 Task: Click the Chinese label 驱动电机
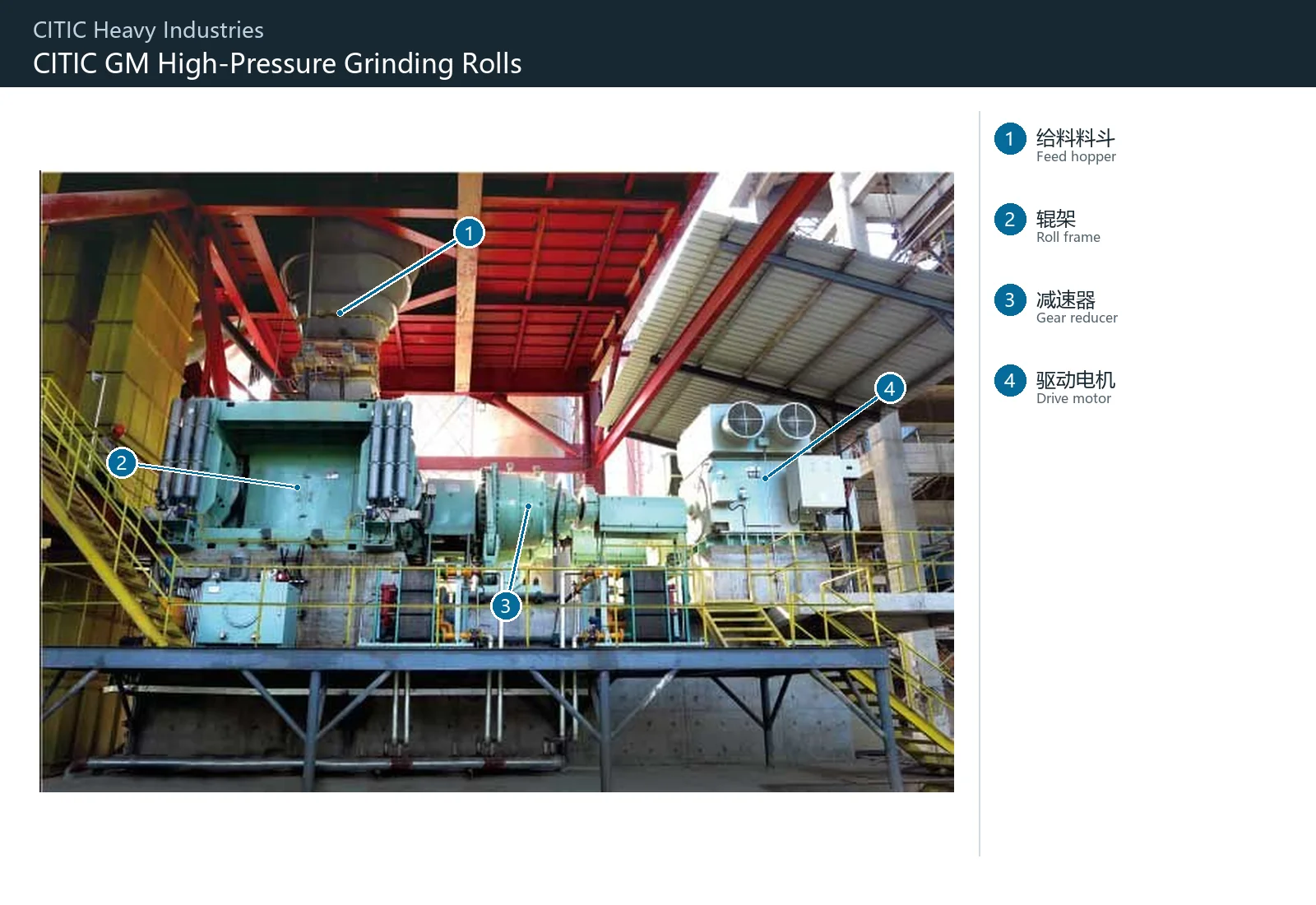tap(1075, 379)
